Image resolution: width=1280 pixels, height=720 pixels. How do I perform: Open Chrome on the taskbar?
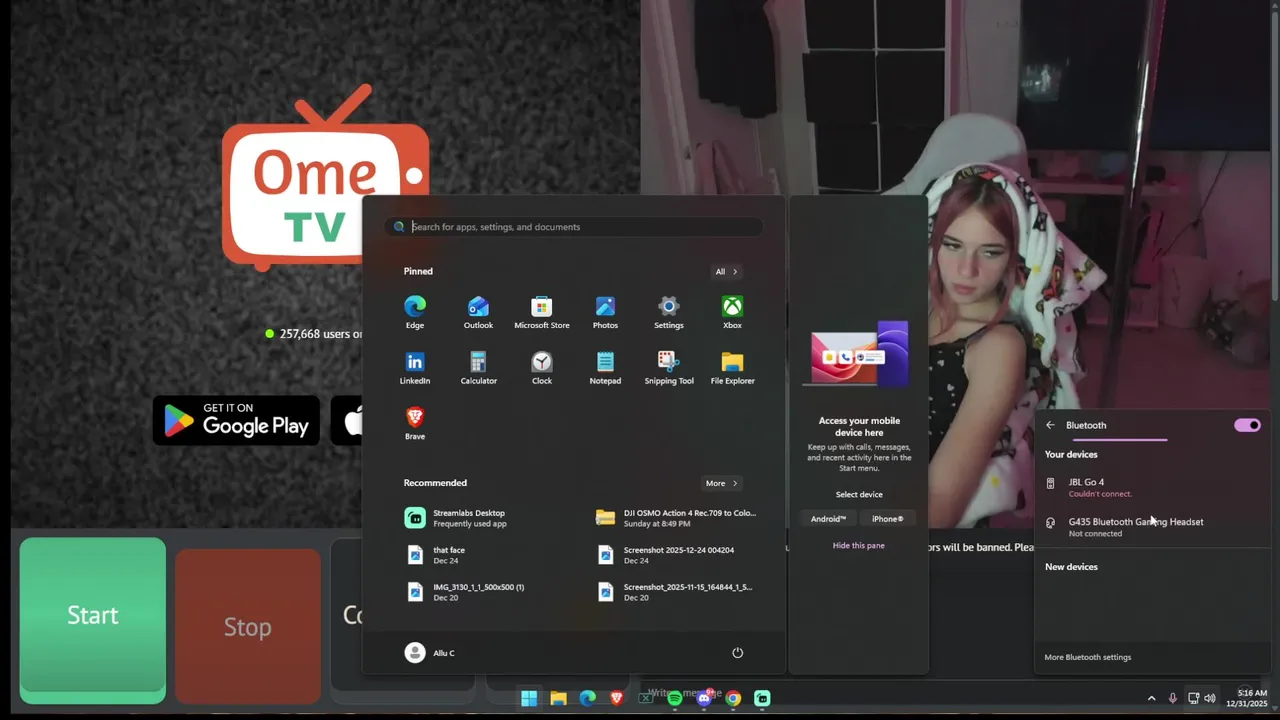click(733, 698)
